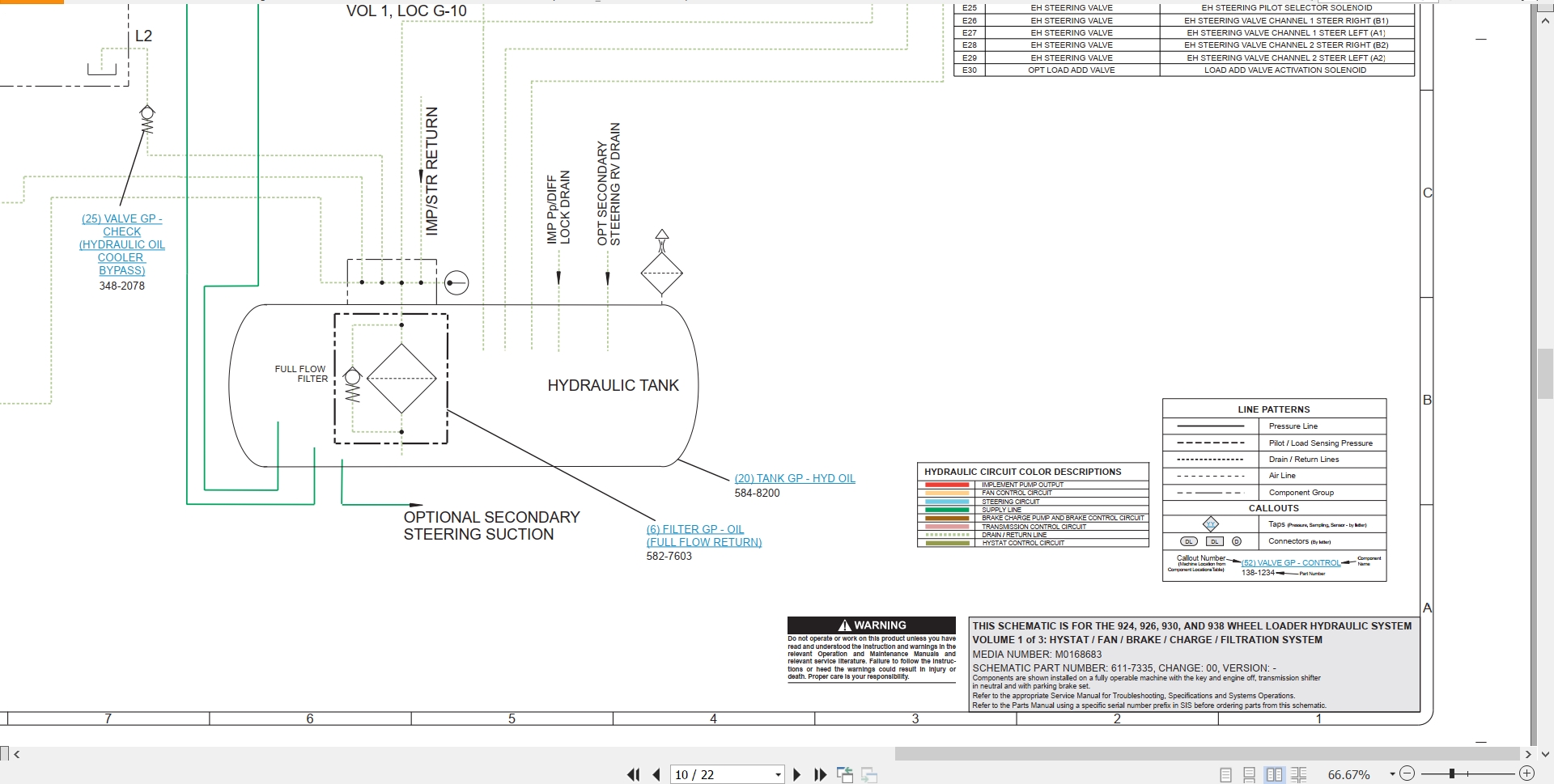
Task: Click the E30 row OPT LOAD ADD VALVE cell
Action: point(1072,70)
